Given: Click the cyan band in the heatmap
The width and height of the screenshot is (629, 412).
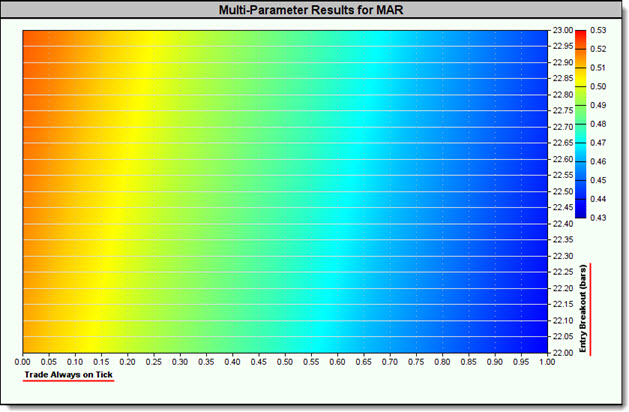Looking at the screenshot, I should (x=370, y=190).
